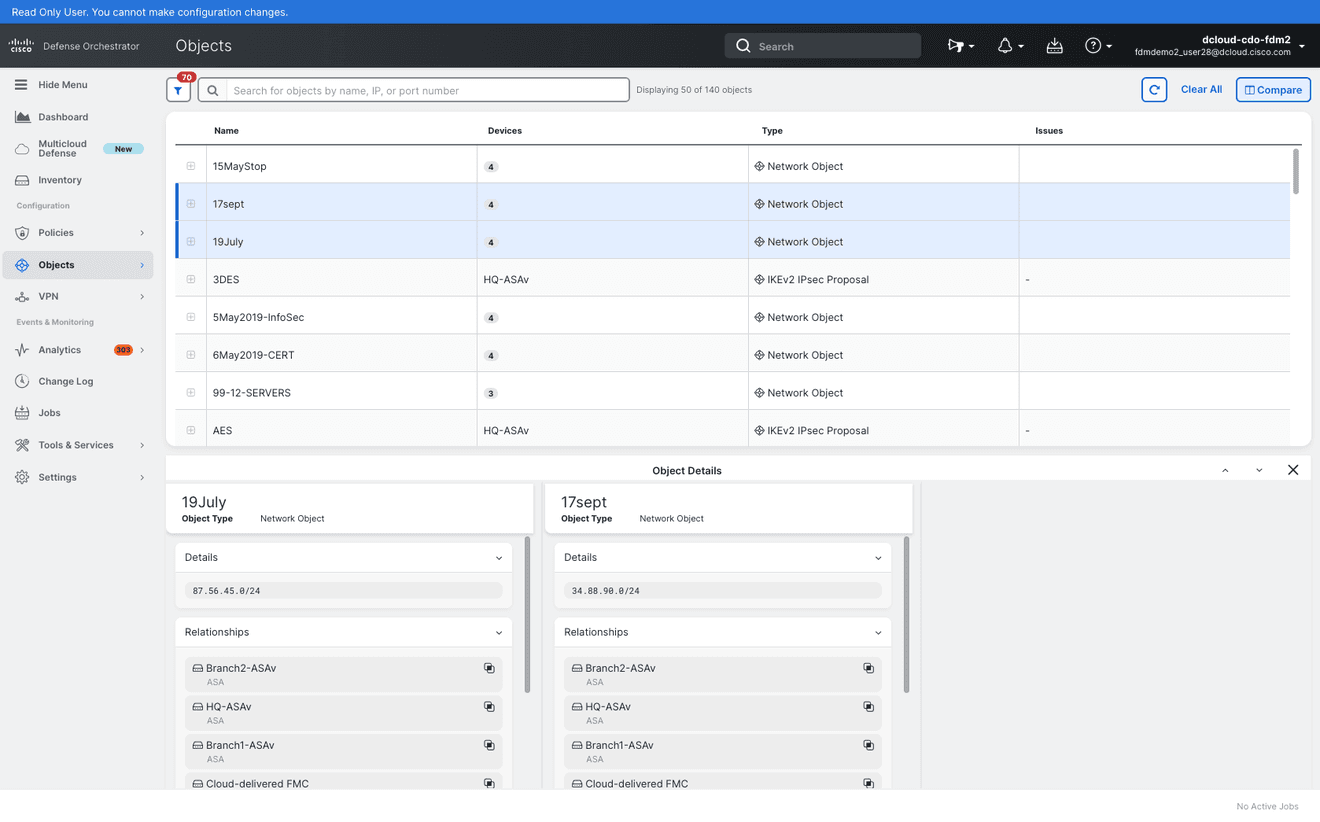Open the objects filter button
The image size is (1320, 822).
click(178, 90)
